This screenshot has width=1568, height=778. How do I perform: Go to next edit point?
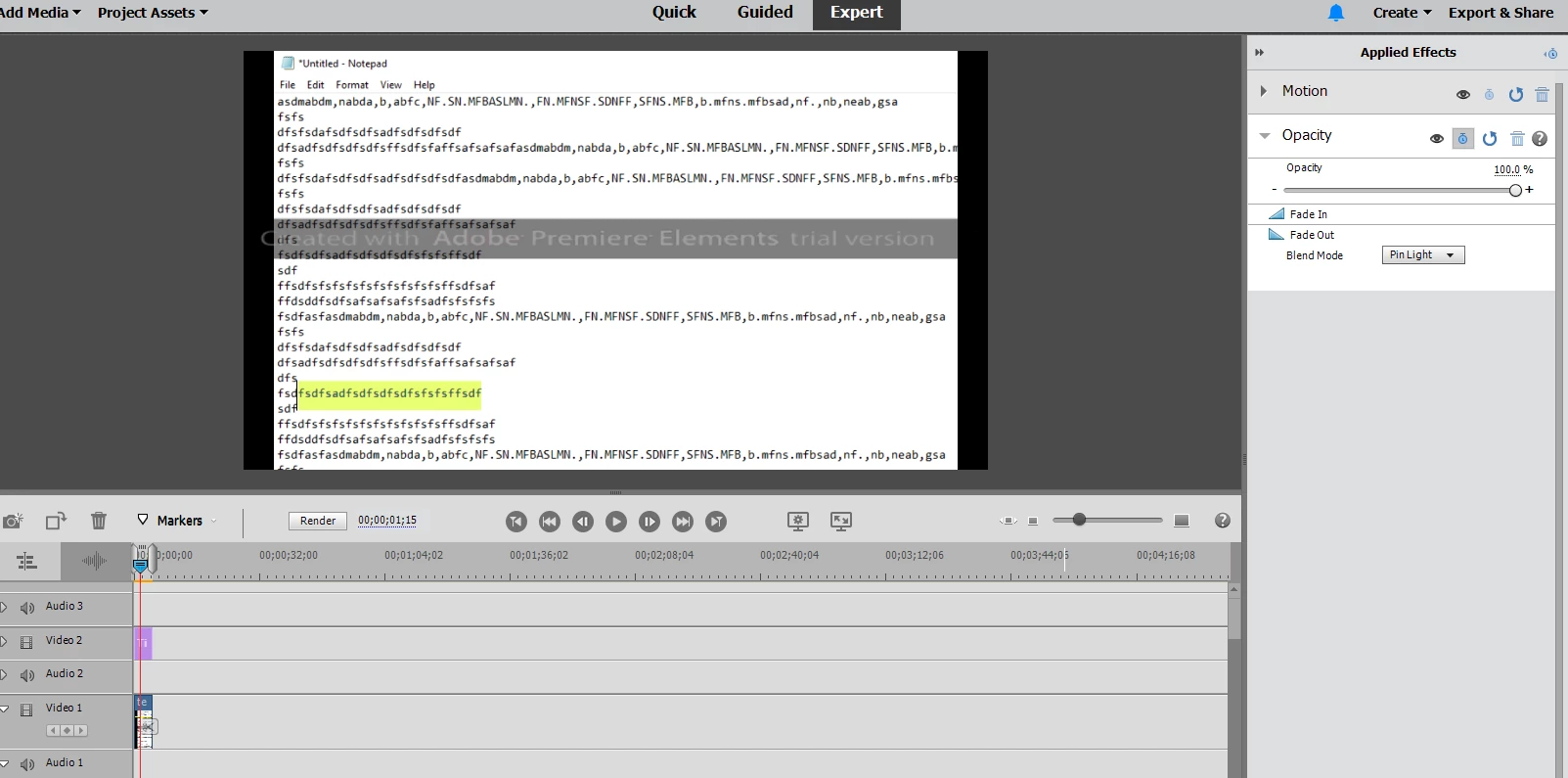(x=683, y=522)
